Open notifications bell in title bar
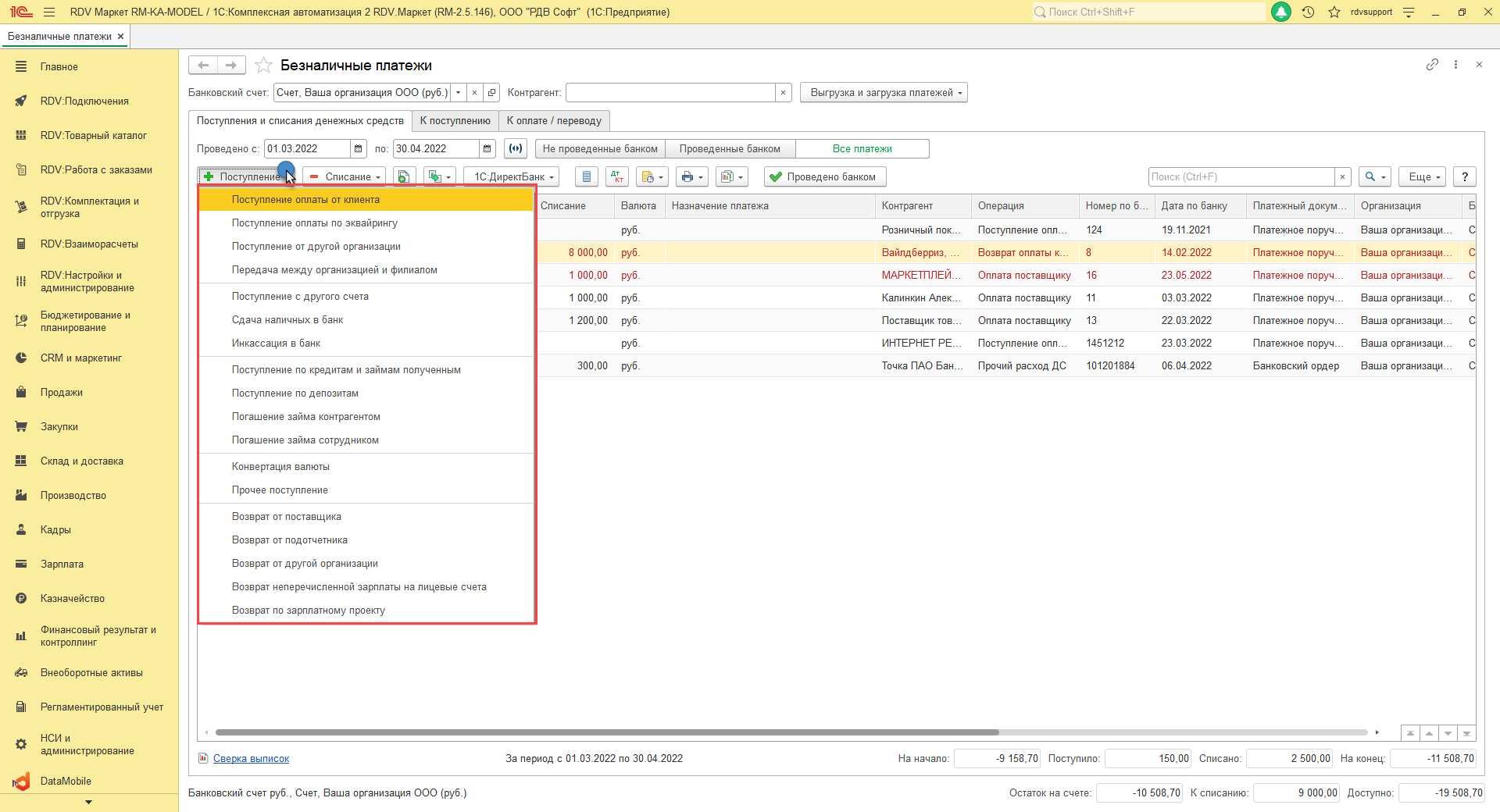Image resolution: width=1500 pixels, height=812 pixels. [x=1281, y=12]
